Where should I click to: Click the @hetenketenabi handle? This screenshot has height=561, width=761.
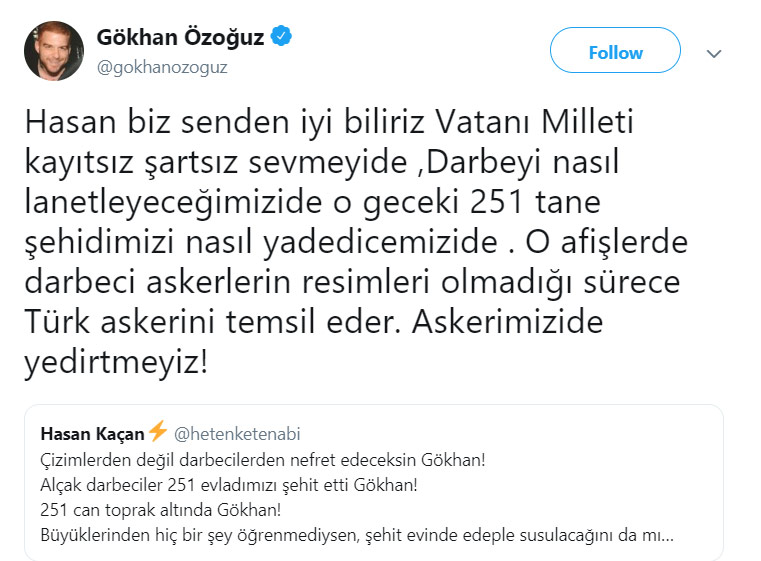pos(237,434)
